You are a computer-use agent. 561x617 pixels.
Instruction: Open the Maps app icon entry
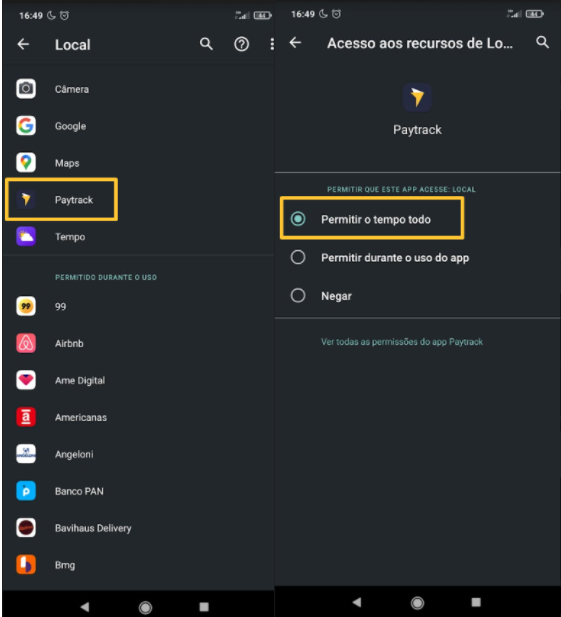[x=26, y=163]
